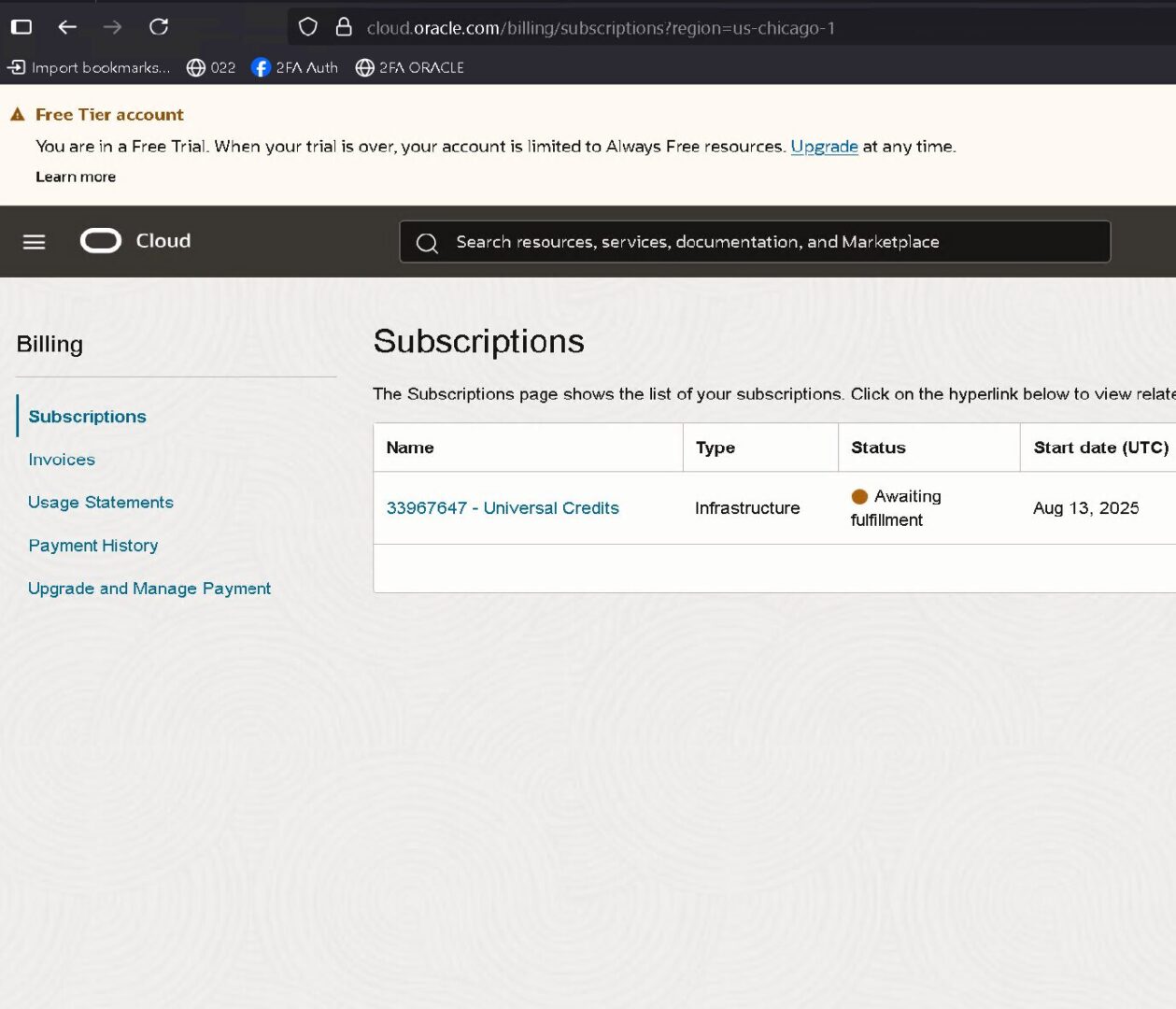The image size is (1176, 1009).
Task: Click the Awaiting fulfillment status text
Action: (x=896, y=507)
